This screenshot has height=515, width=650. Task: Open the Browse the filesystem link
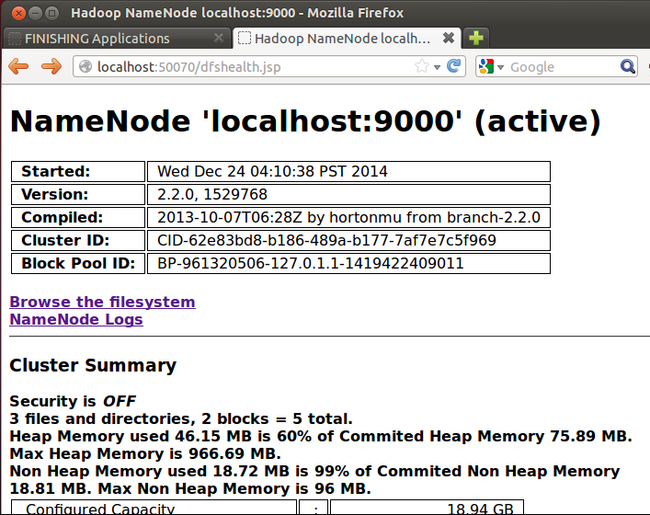point(102,302)
